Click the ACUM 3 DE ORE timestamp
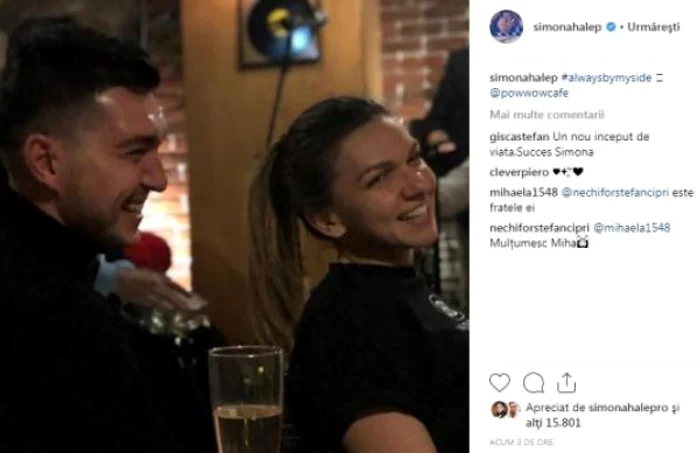The width and height of the screenshot is (700, 453). pos(521,442)
